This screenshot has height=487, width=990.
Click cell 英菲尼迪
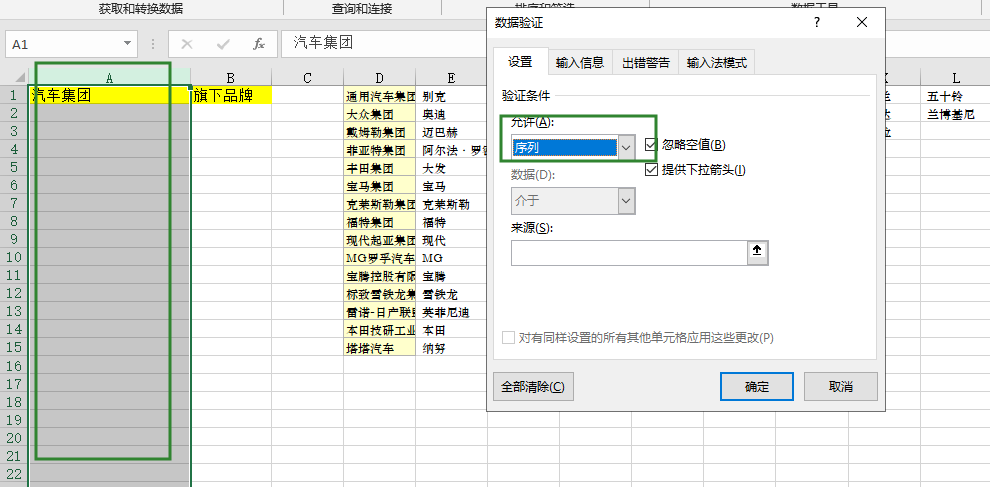[x=451, y=312]
